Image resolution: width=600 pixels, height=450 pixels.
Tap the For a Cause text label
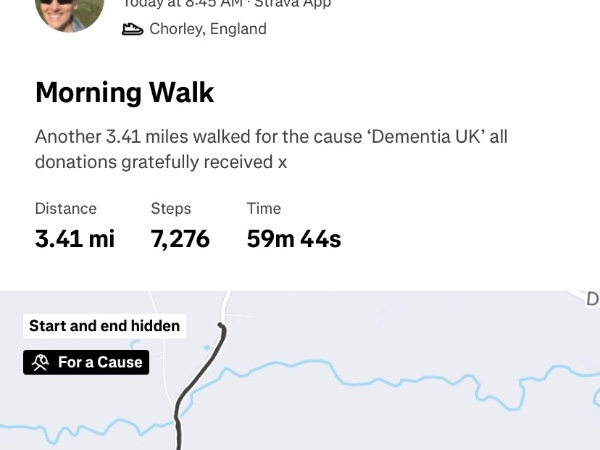[x=100, y=362]
